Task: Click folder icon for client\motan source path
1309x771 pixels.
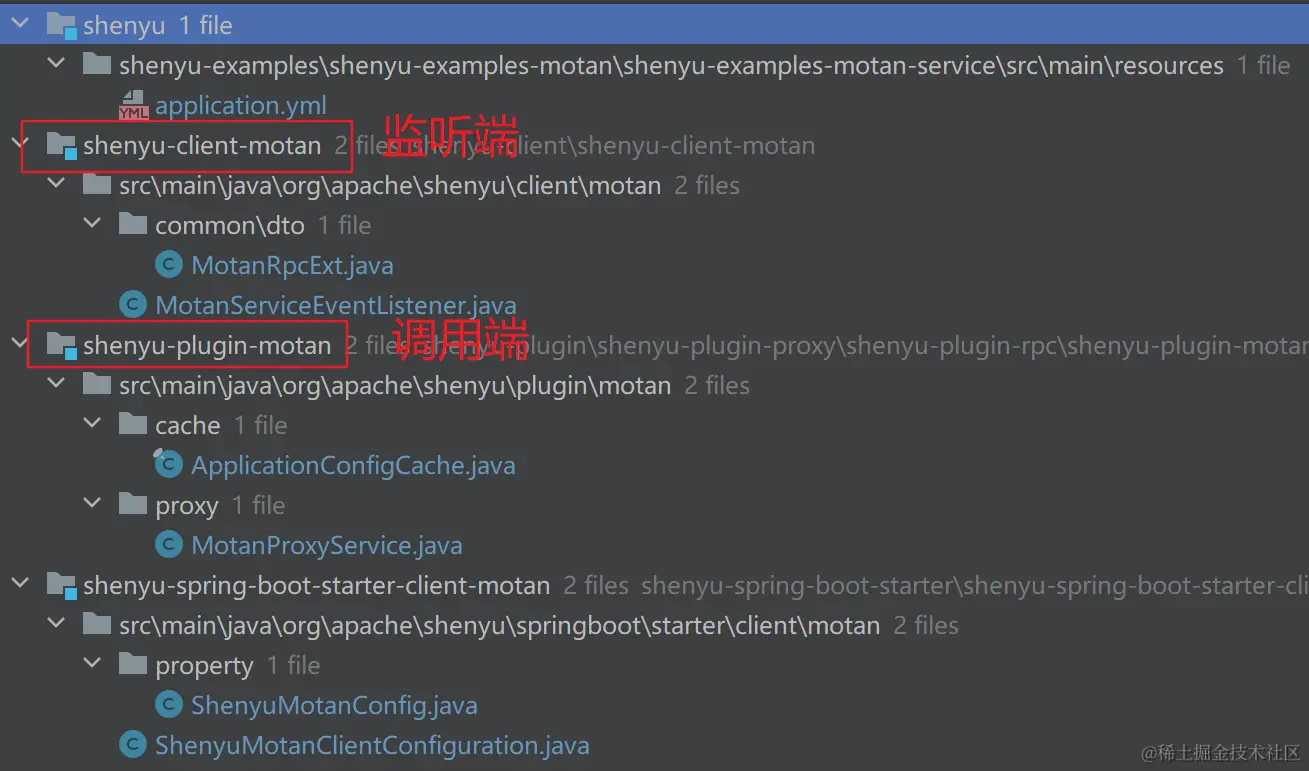Action: 96,185
